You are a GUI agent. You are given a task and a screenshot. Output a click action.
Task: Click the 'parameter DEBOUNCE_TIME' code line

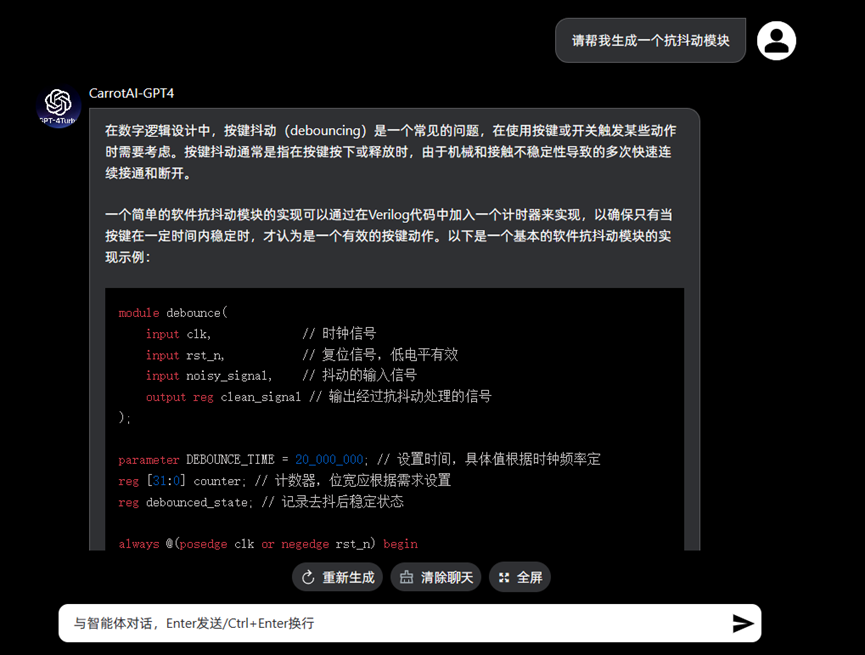(x=359, y=459)
